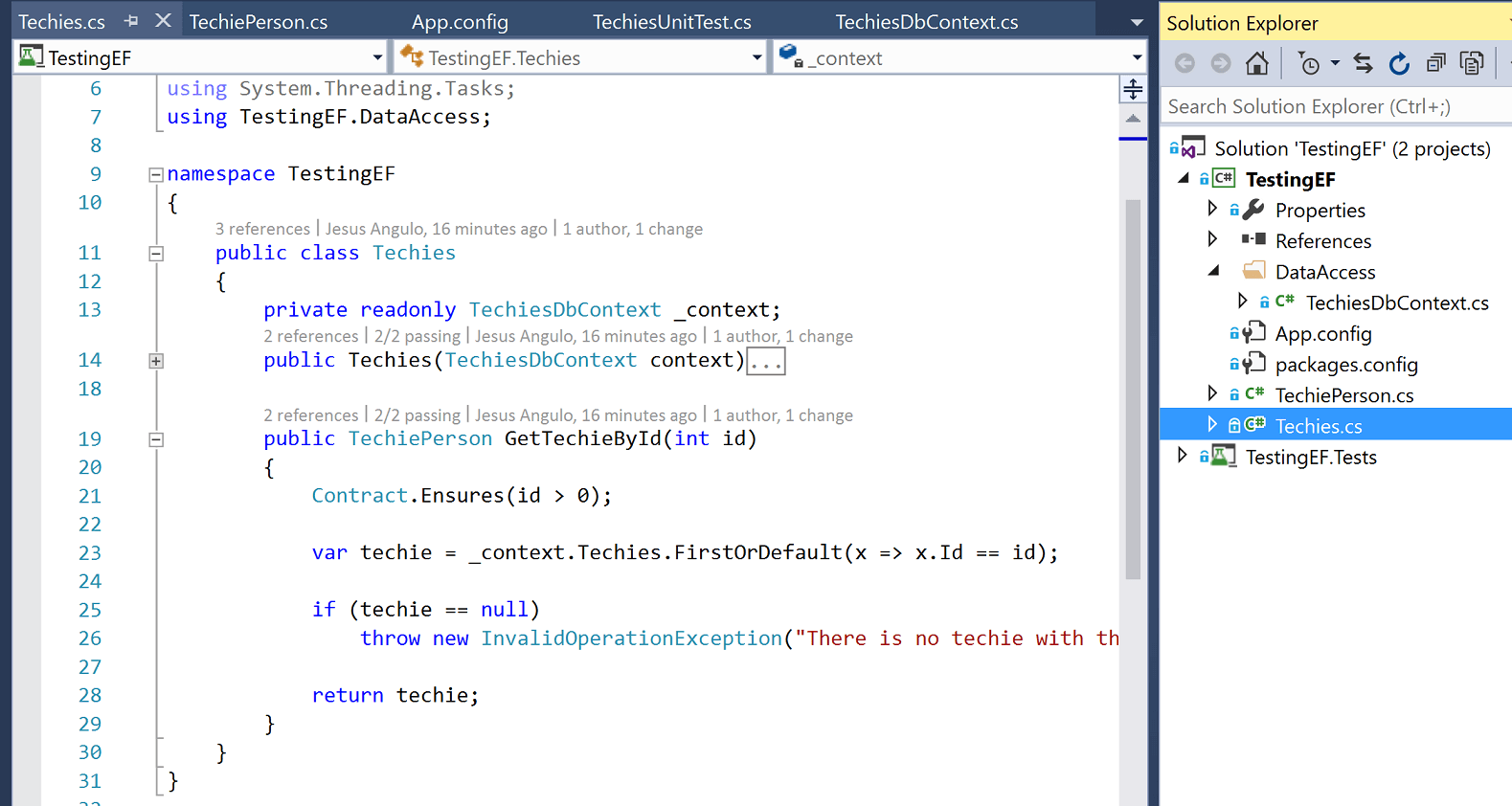Click the DataAccess folder icon

tap(1253, 270)
